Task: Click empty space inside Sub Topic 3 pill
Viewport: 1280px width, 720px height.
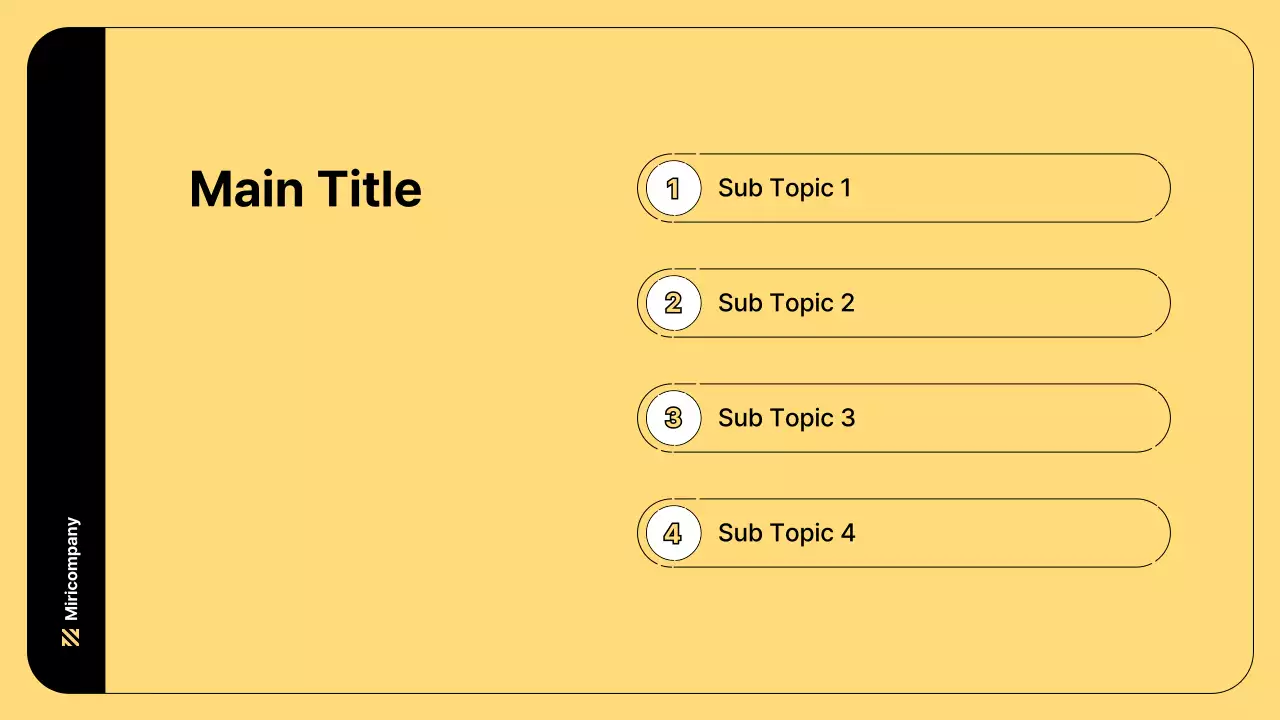Action: (1010, 418)
